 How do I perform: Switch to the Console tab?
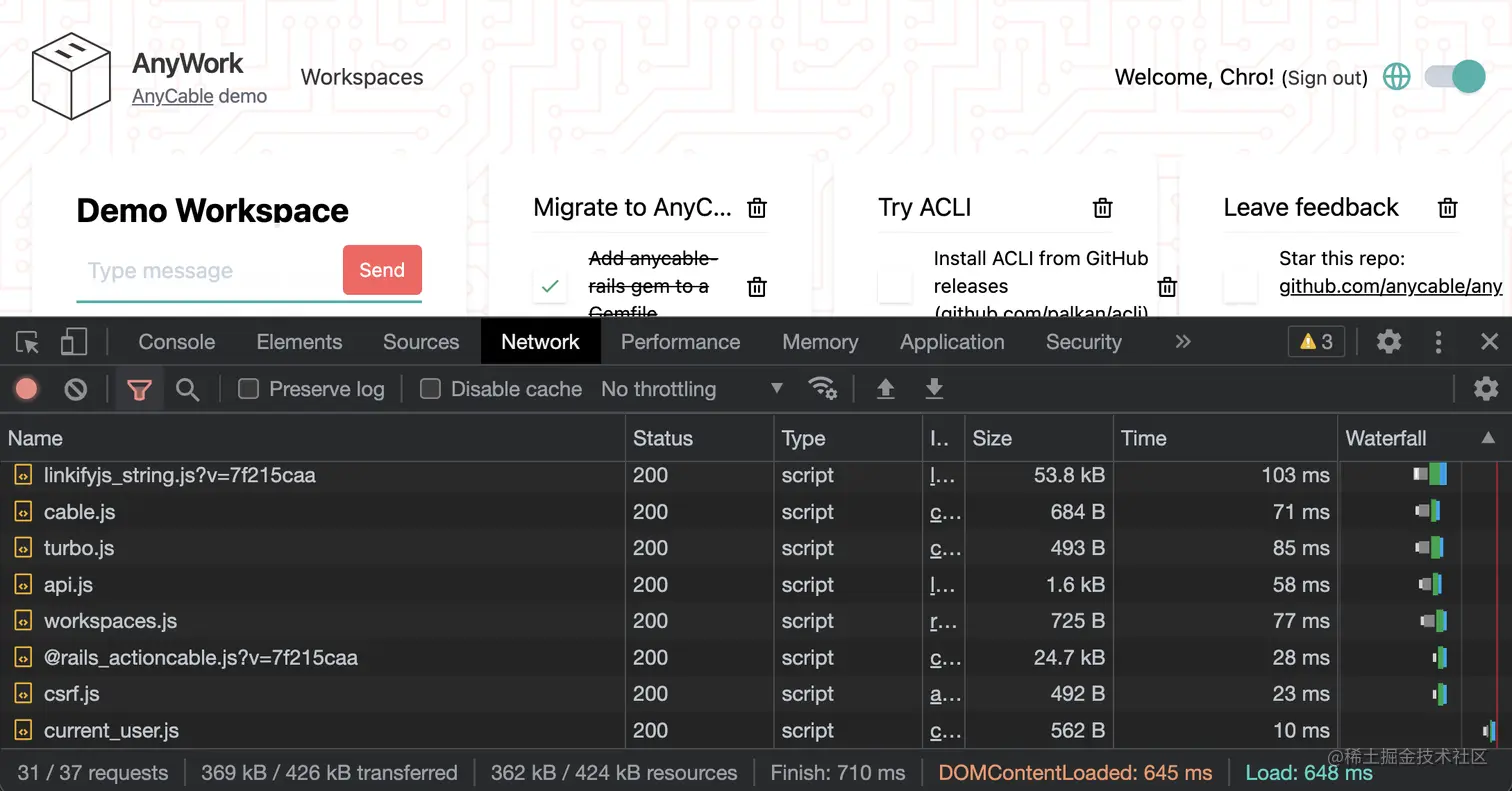pyautogui.click(x=176, y=341)
